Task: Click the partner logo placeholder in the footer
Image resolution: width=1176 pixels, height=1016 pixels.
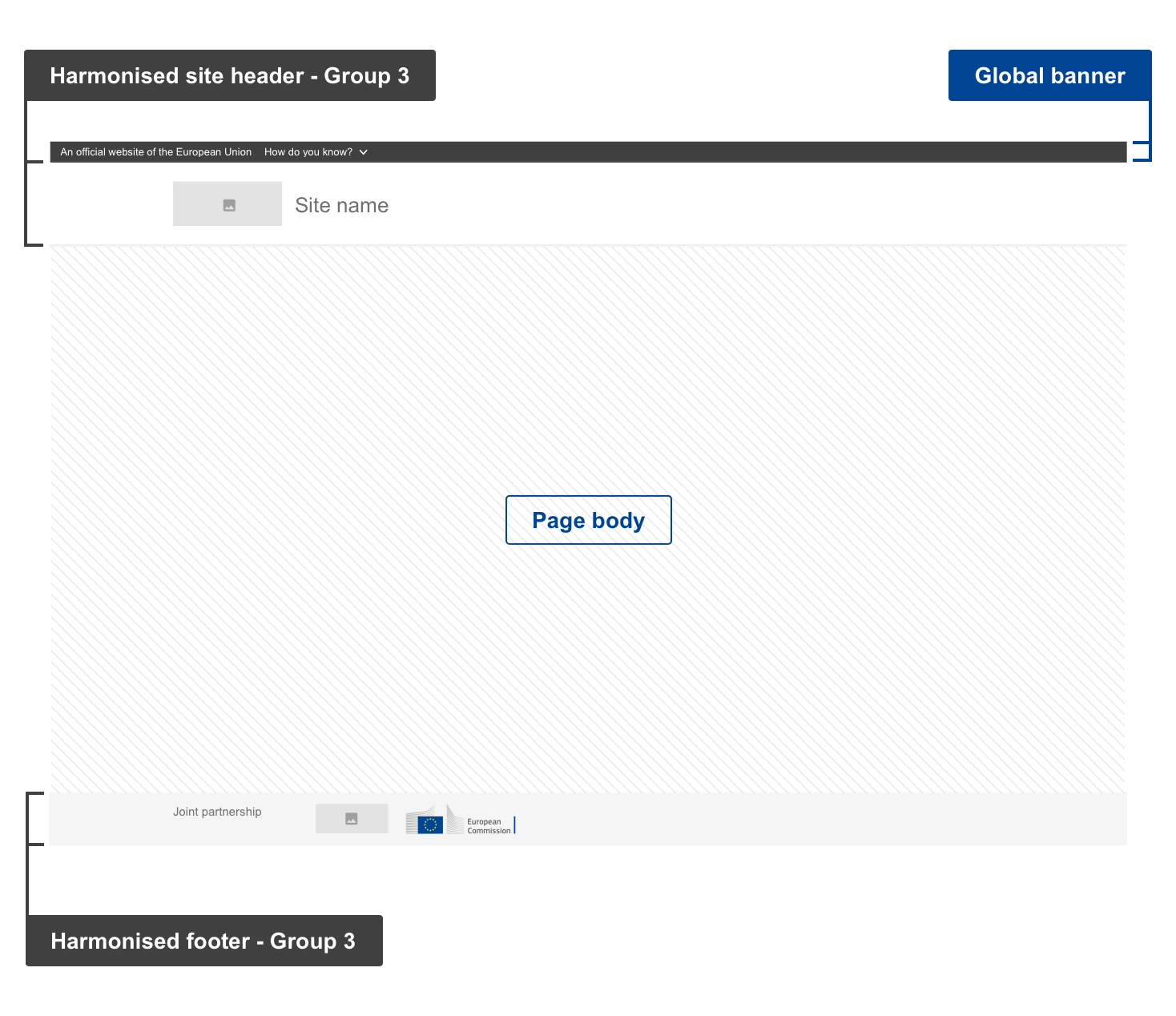Action: (352, 819)
